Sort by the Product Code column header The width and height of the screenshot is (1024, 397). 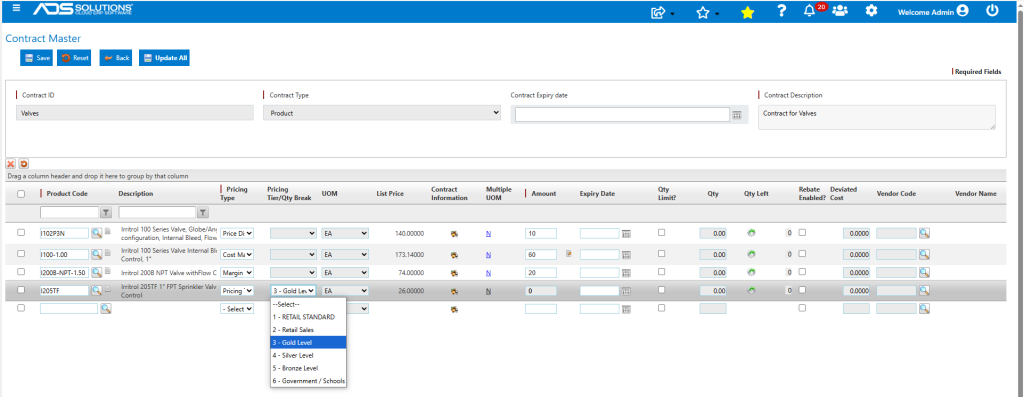67,193
